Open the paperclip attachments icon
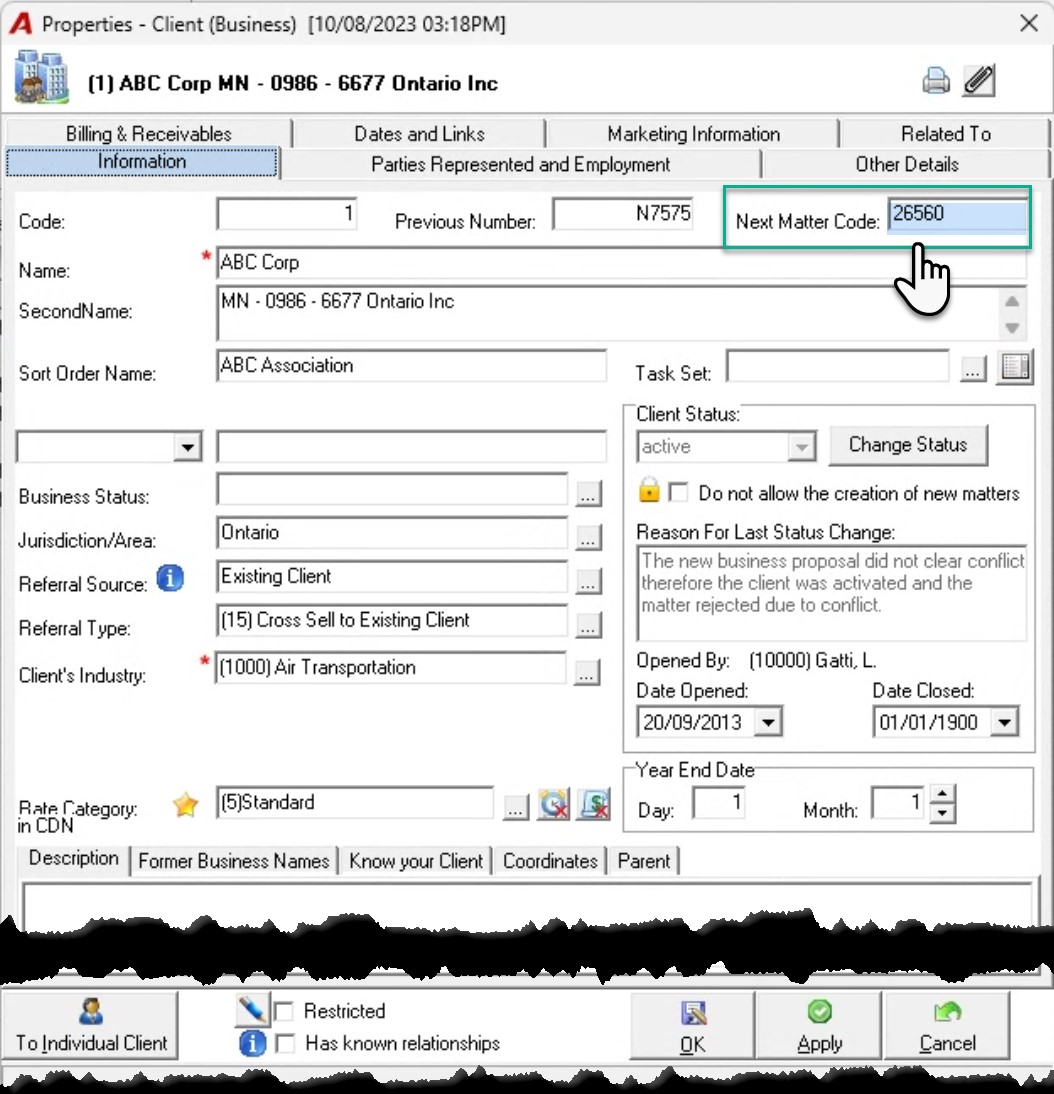The width and height of the screenshot is (1054, 1094). point(979,81)
